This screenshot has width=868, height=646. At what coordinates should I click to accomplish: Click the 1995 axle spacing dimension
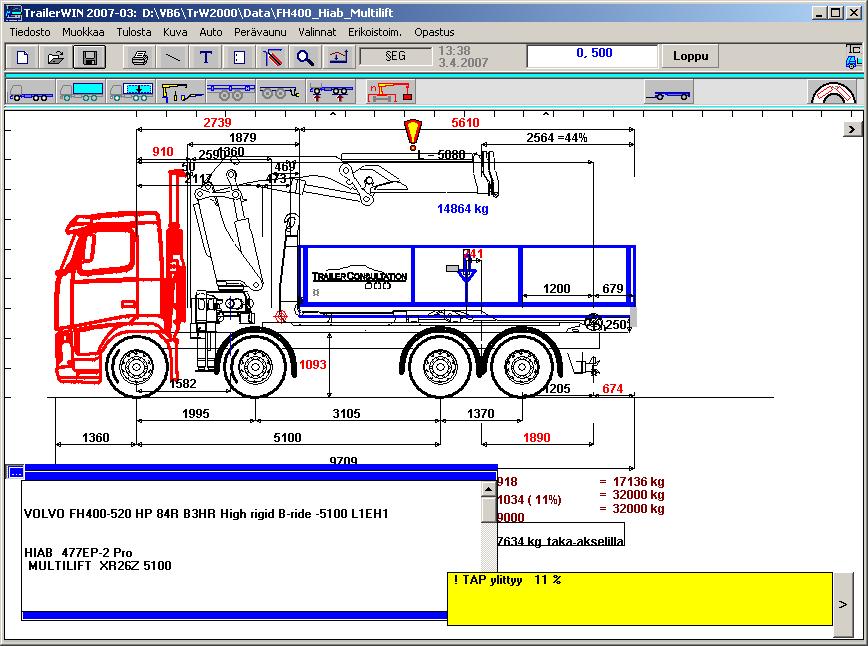point(196,414)
